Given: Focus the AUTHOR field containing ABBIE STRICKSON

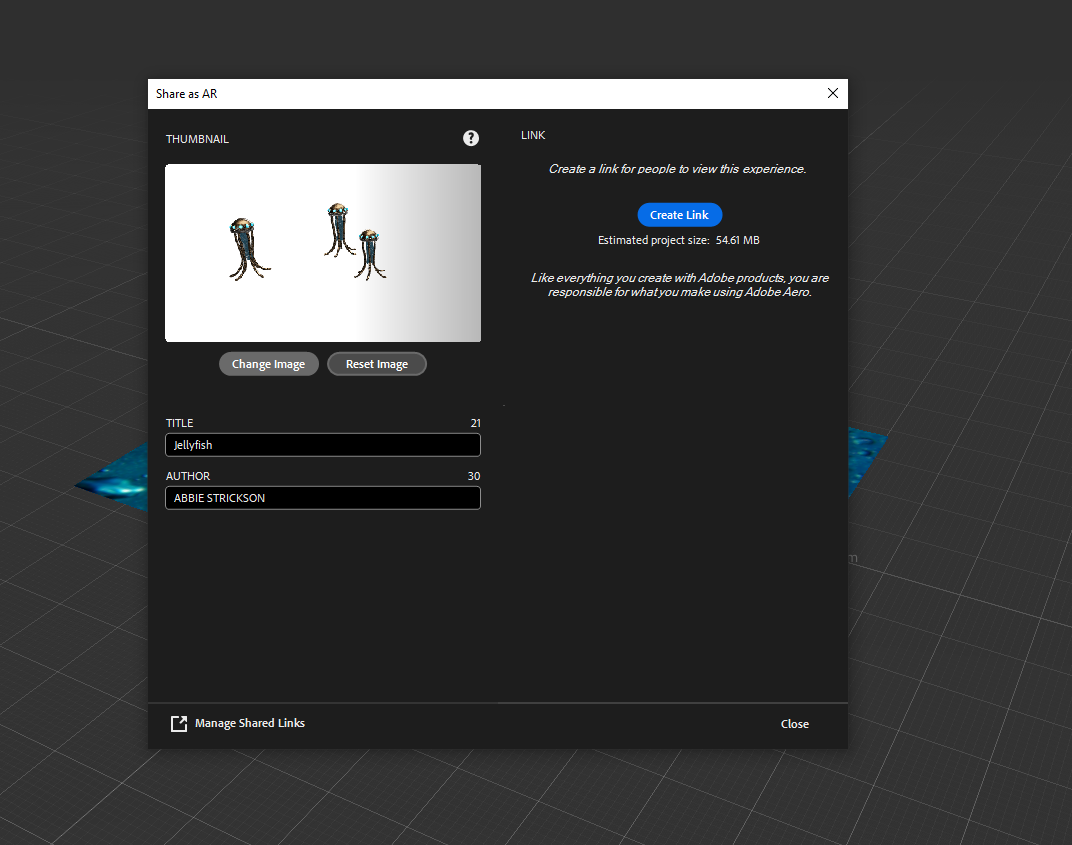Looking at the screenshot, I should (322, 498).
